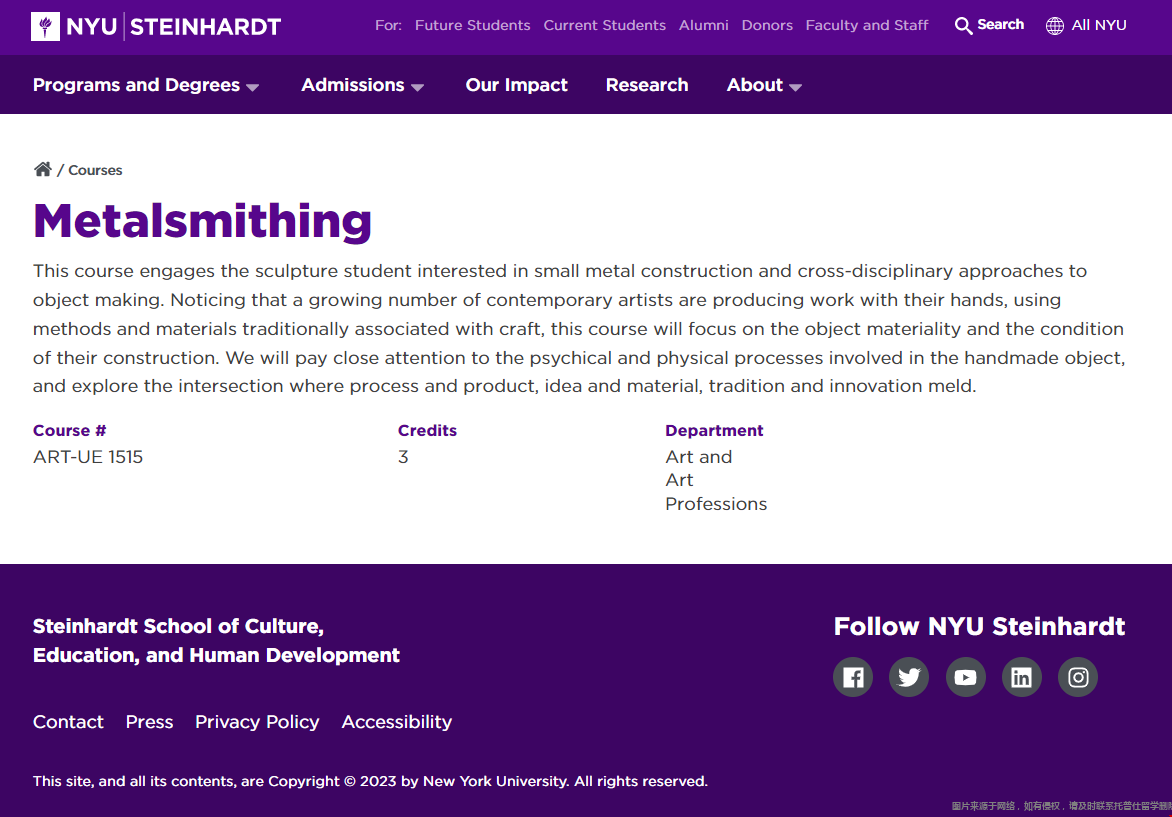This screenshot has width=1172, height=817.
Task: Open the Search magnifier icon
Action: click(x=963, y=26)
